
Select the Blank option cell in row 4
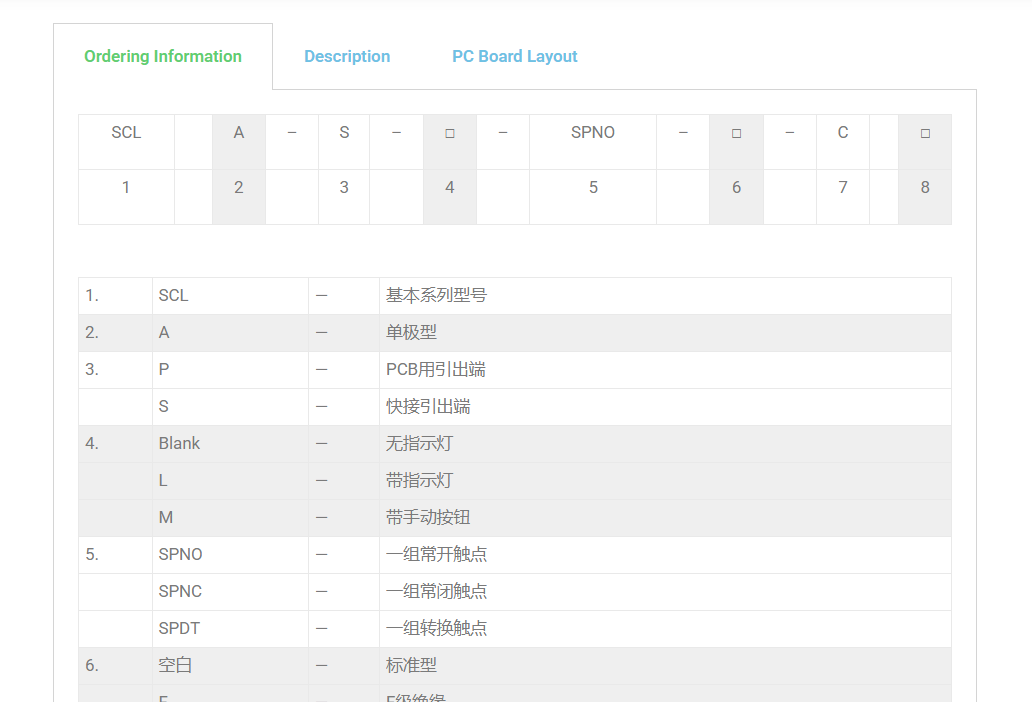coord(179,444)
